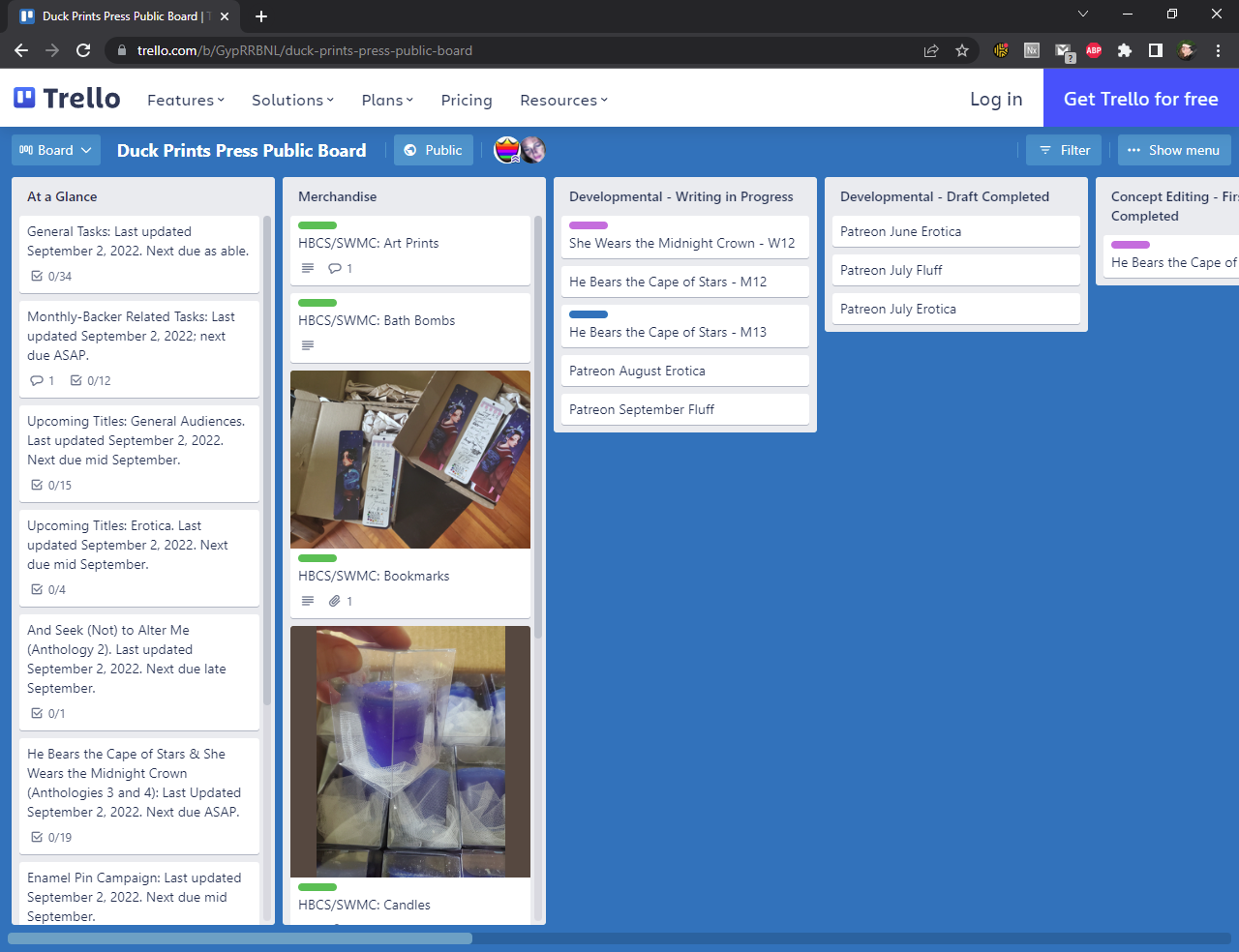Screen dimensions: 1239x952
Task: Click the checklist icon showing 0/15
Action: click(37, 485)
